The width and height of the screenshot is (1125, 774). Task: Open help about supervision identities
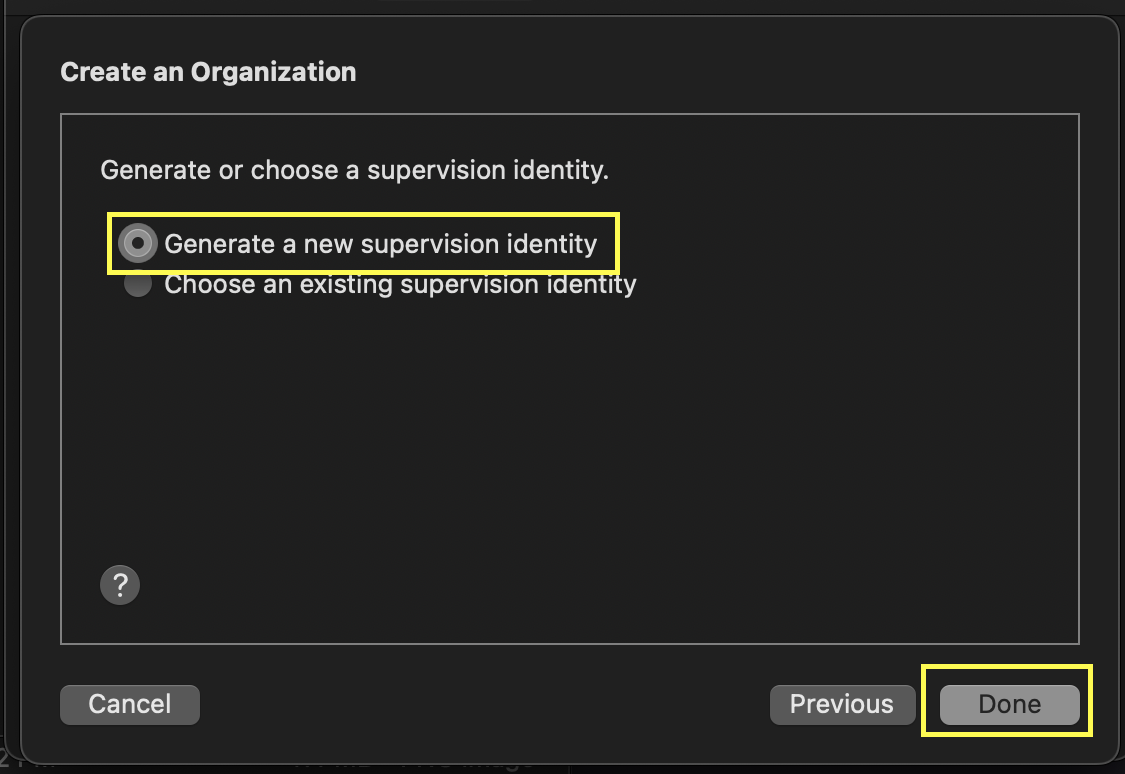click(119, 585)
